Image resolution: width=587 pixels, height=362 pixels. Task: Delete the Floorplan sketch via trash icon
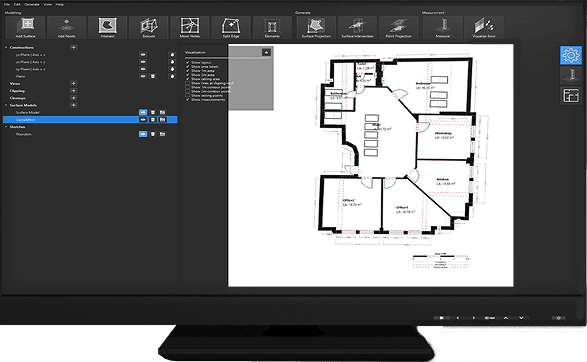click(153, 134)
